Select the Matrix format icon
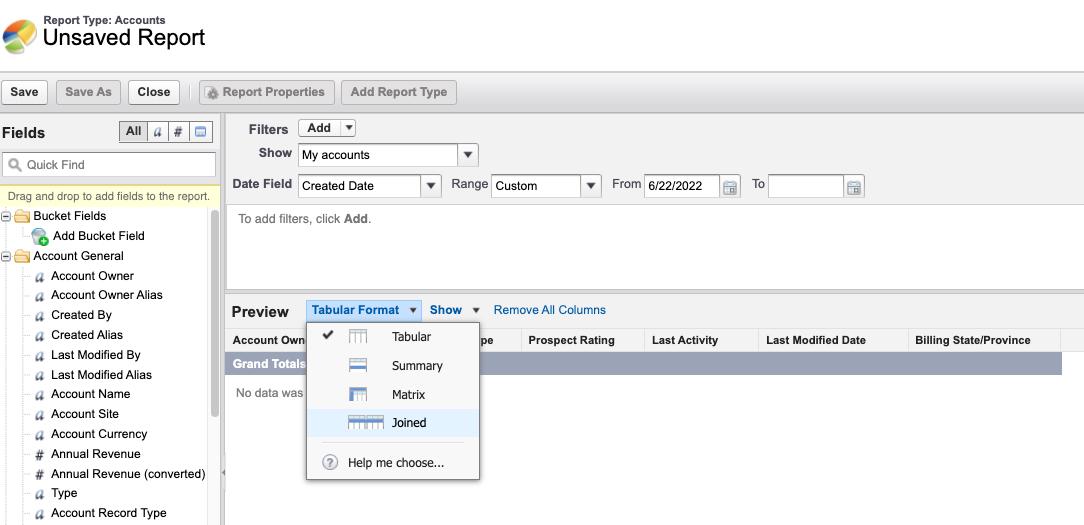The height and width of the screenshot is (525, 1084). point(357,395)
